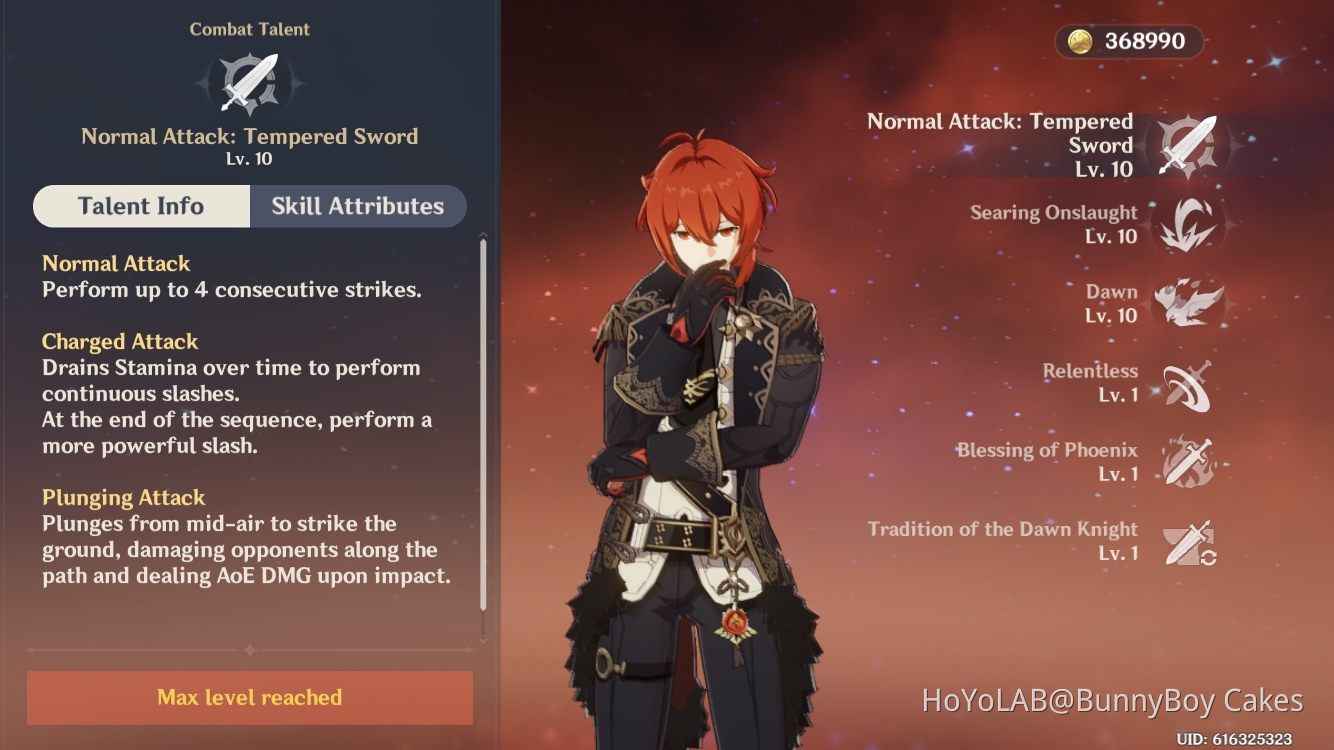The height and width of the screenshot is (750, 1334).
Task: Click the talent description scrollbar
Action: 484,425
